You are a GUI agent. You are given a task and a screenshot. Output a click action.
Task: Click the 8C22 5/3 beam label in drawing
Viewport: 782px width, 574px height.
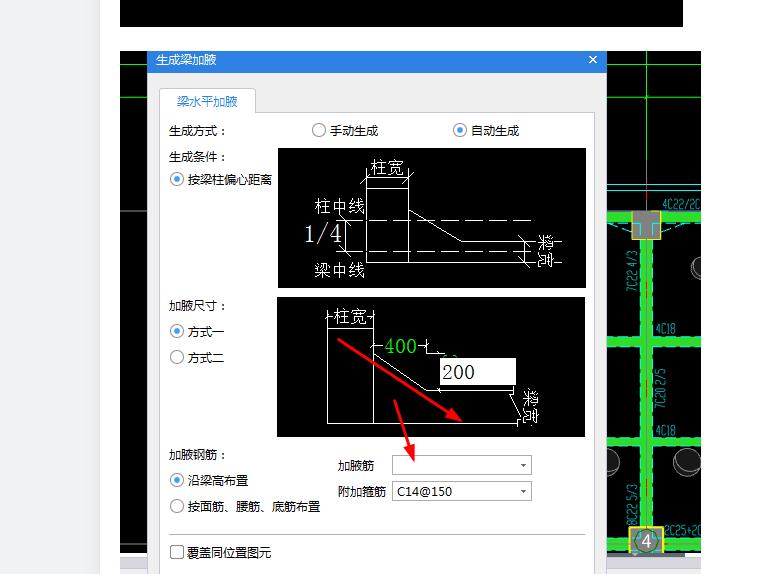point(631,504)
